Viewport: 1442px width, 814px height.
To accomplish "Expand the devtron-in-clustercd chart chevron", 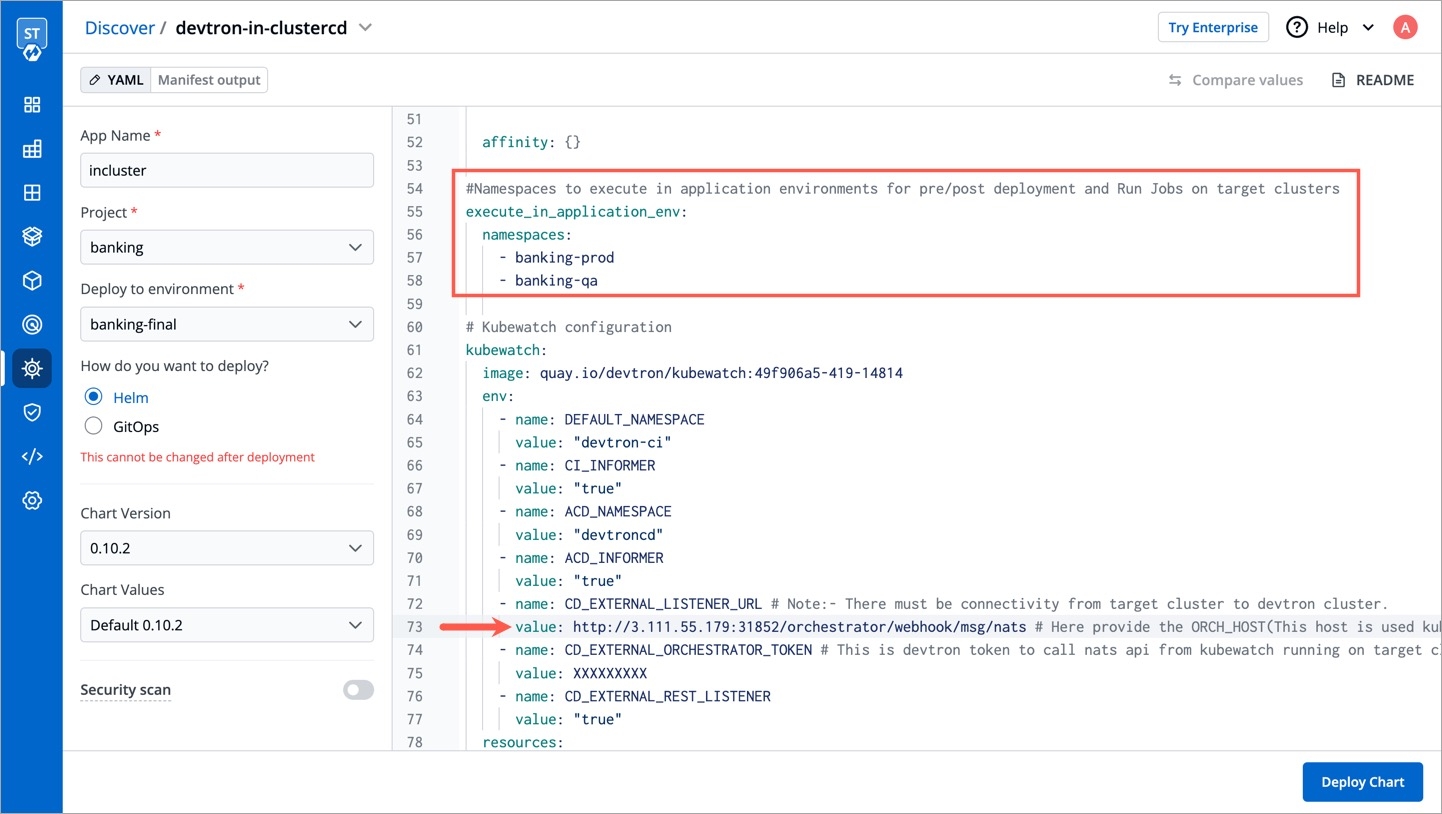I will pyautogui.click(x=365, y=28).
